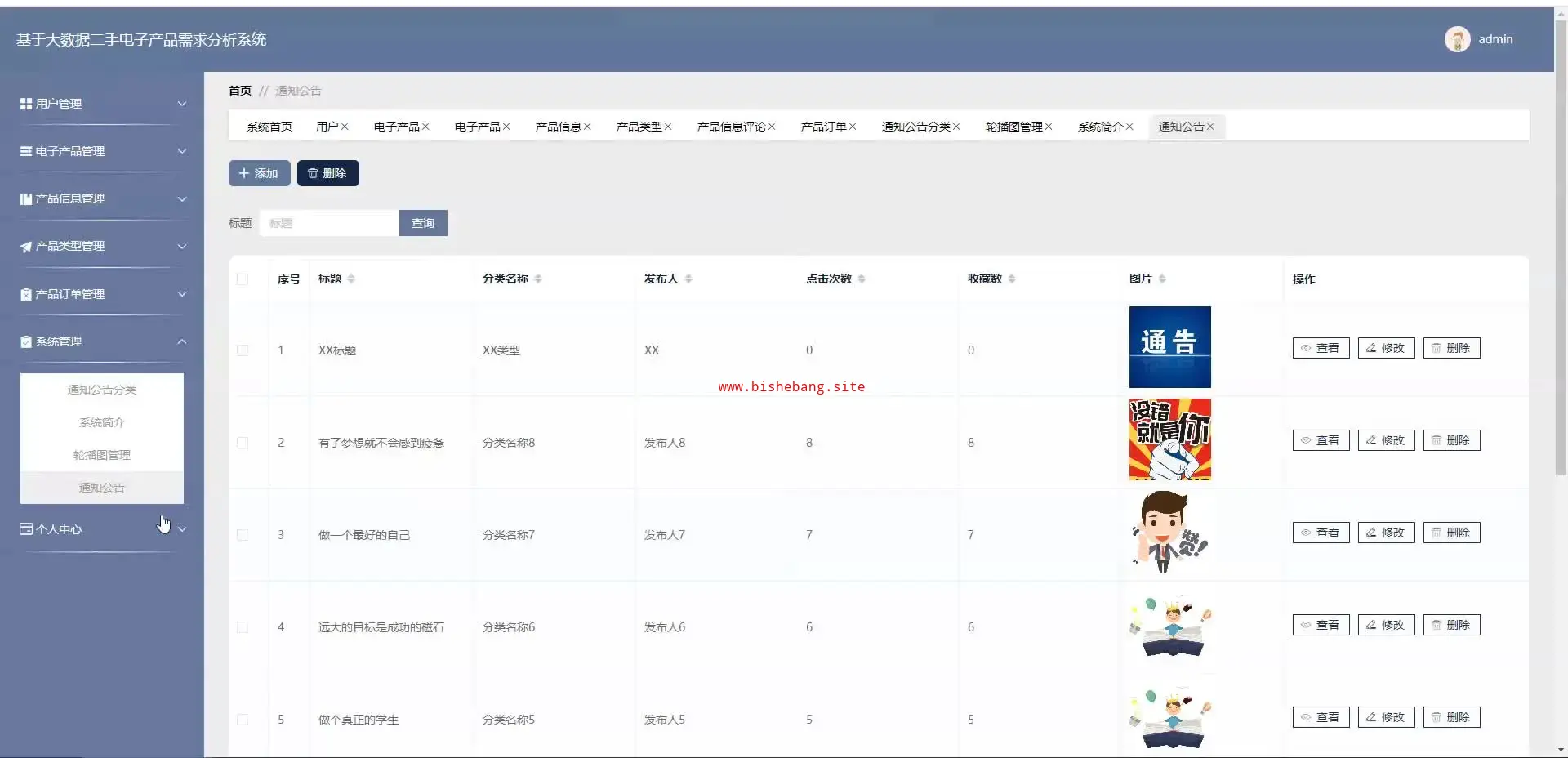This screenshot has height=758, width=1568.
Task: Expand the 个人中心 menu chevron
Action: pos(182,529)
